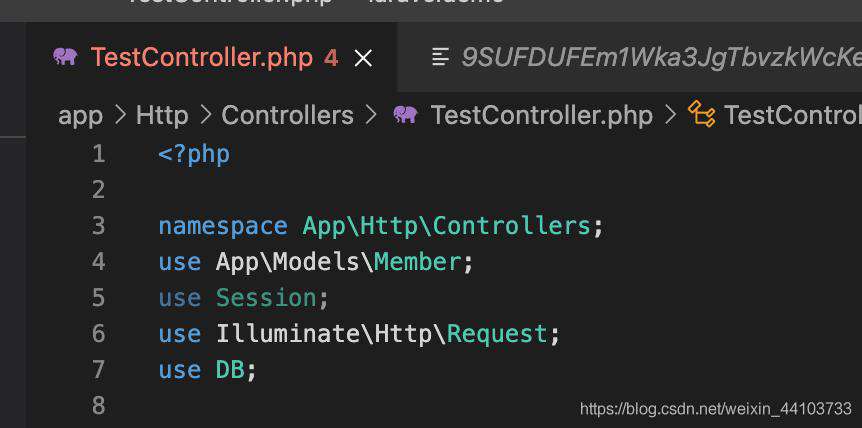862x428 pixels.
Task: Click the chevron after Controllers in breadcrumb
Action: (372, 115)
